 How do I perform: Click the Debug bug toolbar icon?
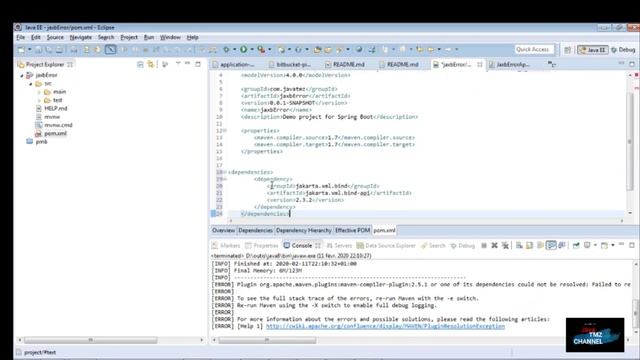point(226,49)
